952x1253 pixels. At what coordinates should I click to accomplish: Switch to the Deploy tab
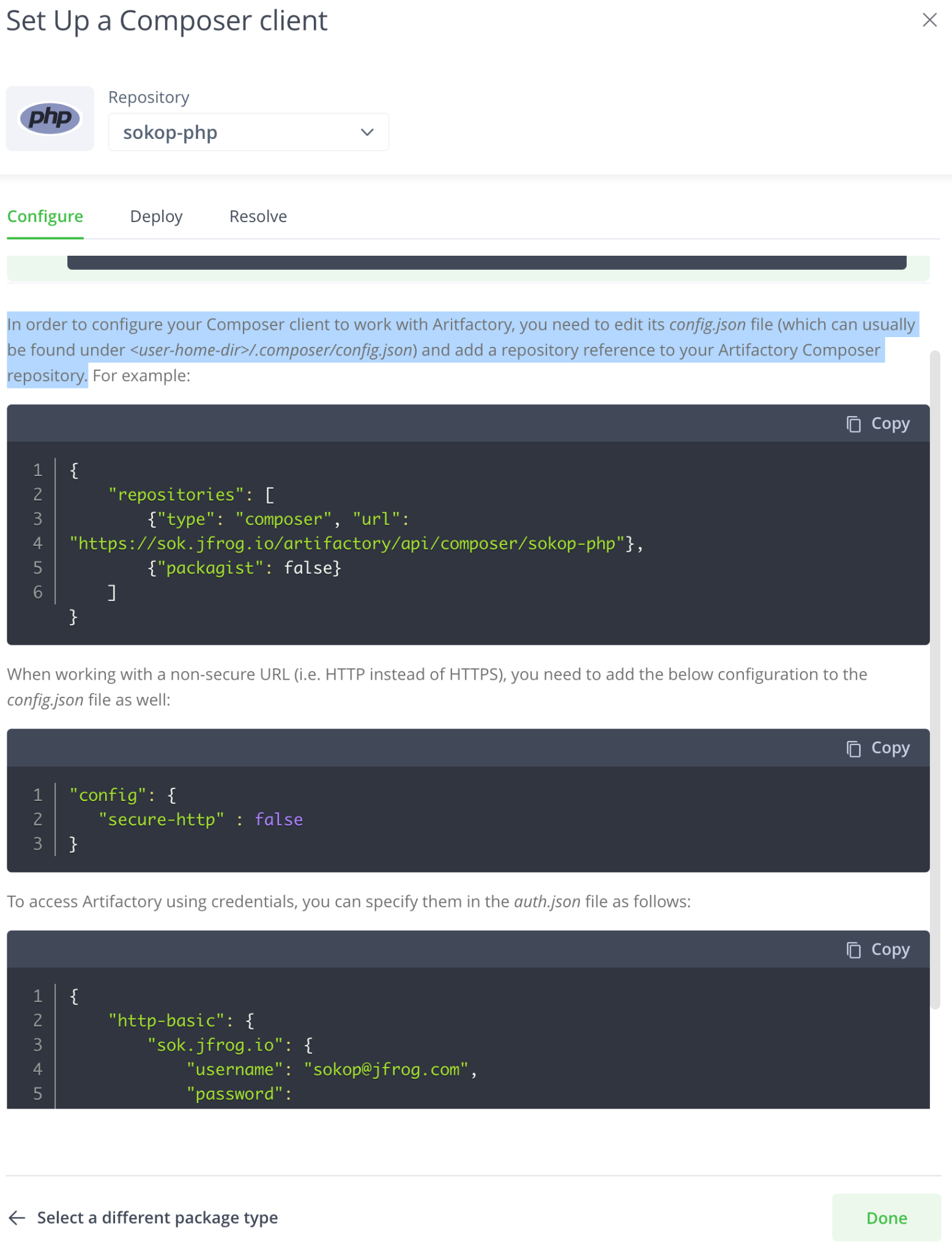(157, 217)
